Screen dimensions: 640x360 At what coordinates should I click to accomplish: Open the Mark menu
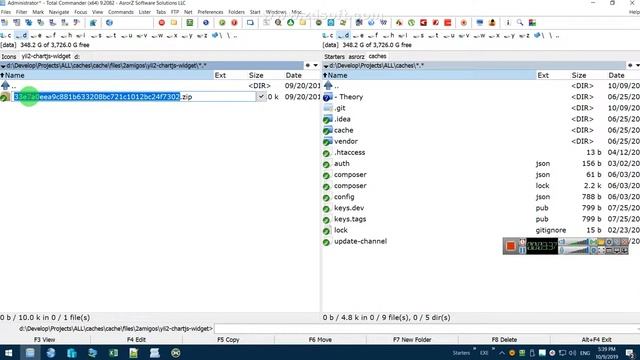point(38,12)
